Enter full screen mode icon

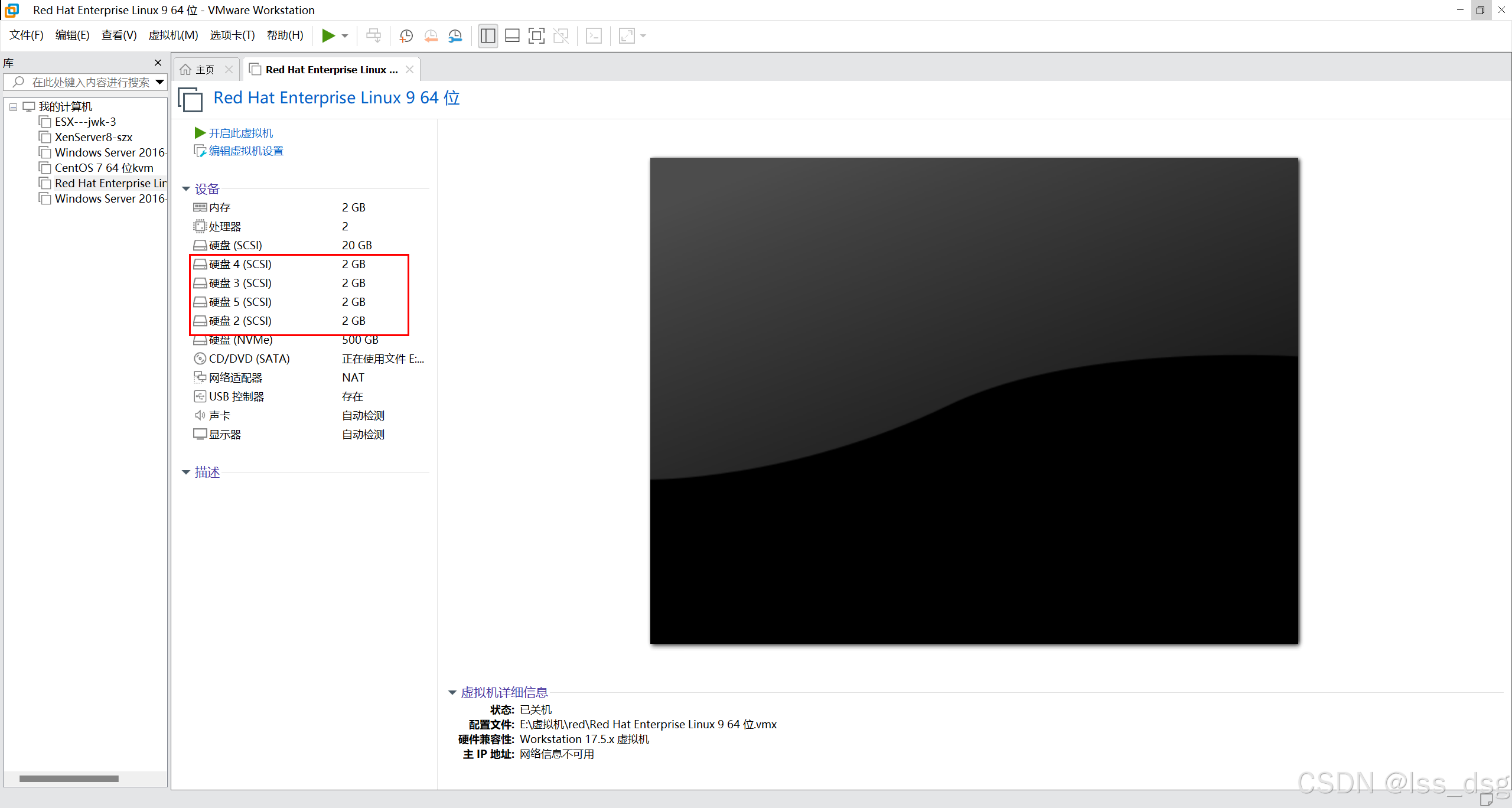(x=536, y=36)
